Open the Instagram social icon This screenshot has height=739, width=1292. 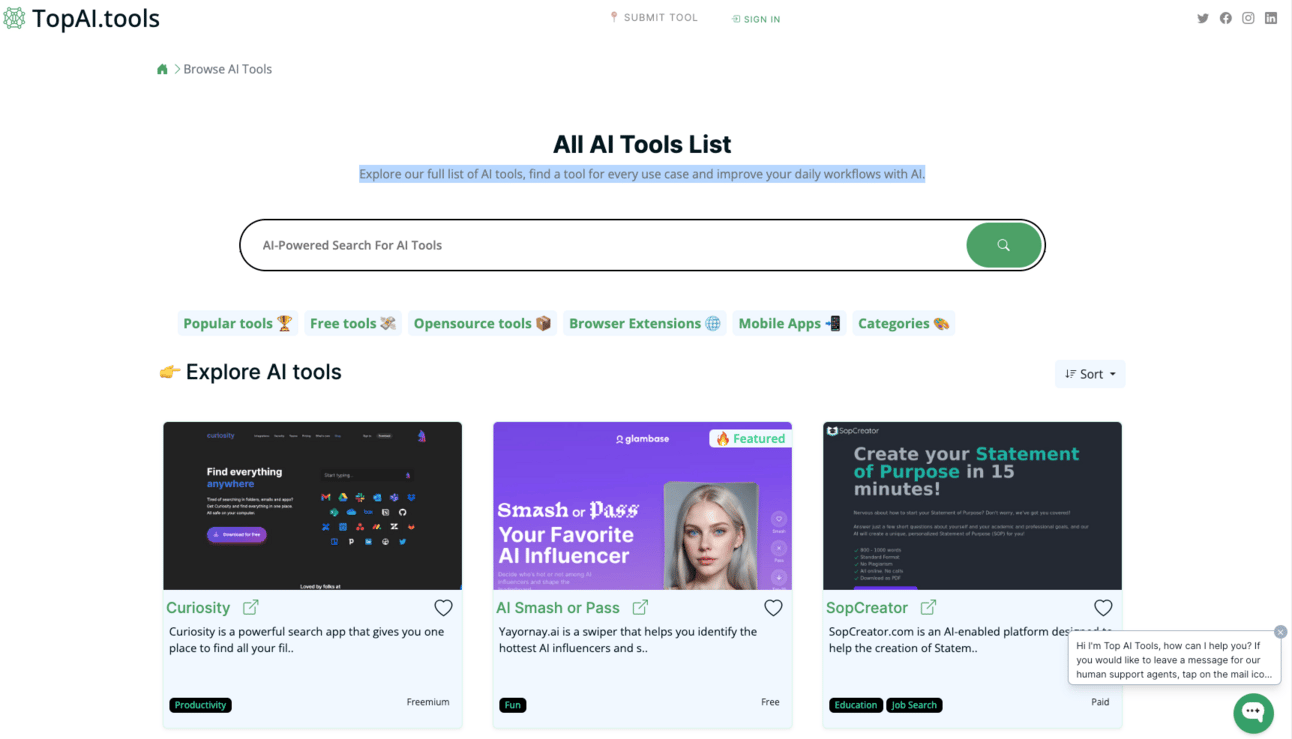pyautogui.click(x=1248, y=18)
